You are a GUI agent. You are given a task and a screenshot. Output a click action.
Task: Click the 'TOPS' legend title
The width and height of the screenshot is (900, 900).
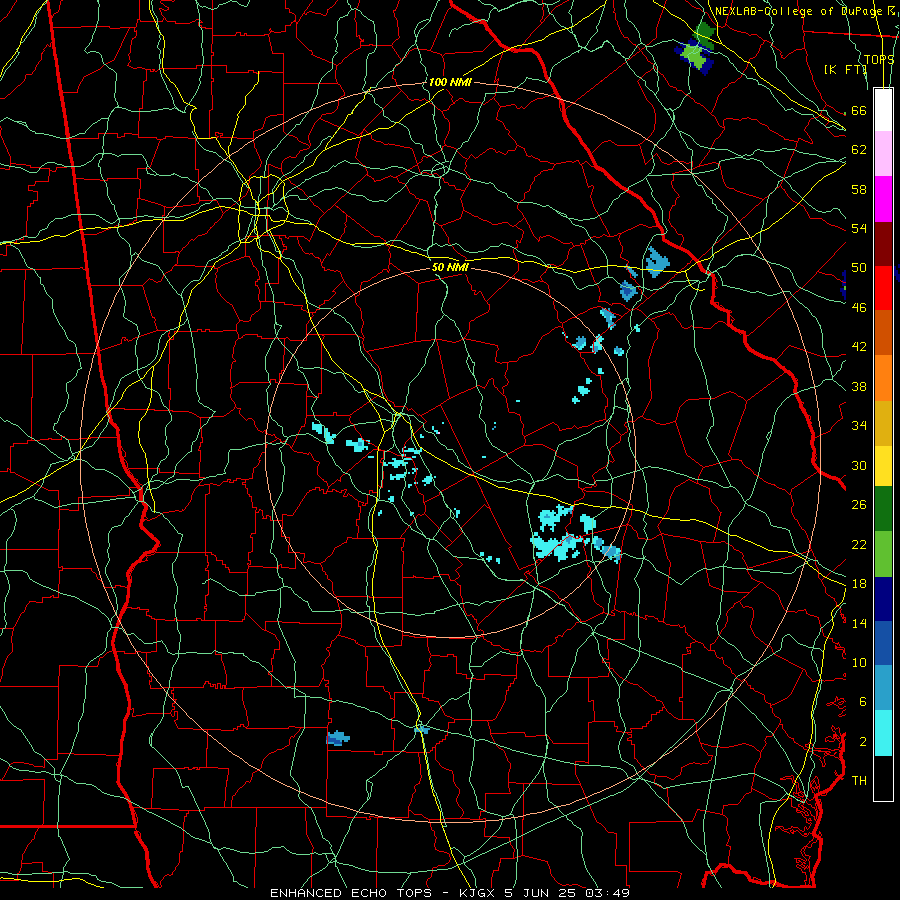(x=879, y=59)
